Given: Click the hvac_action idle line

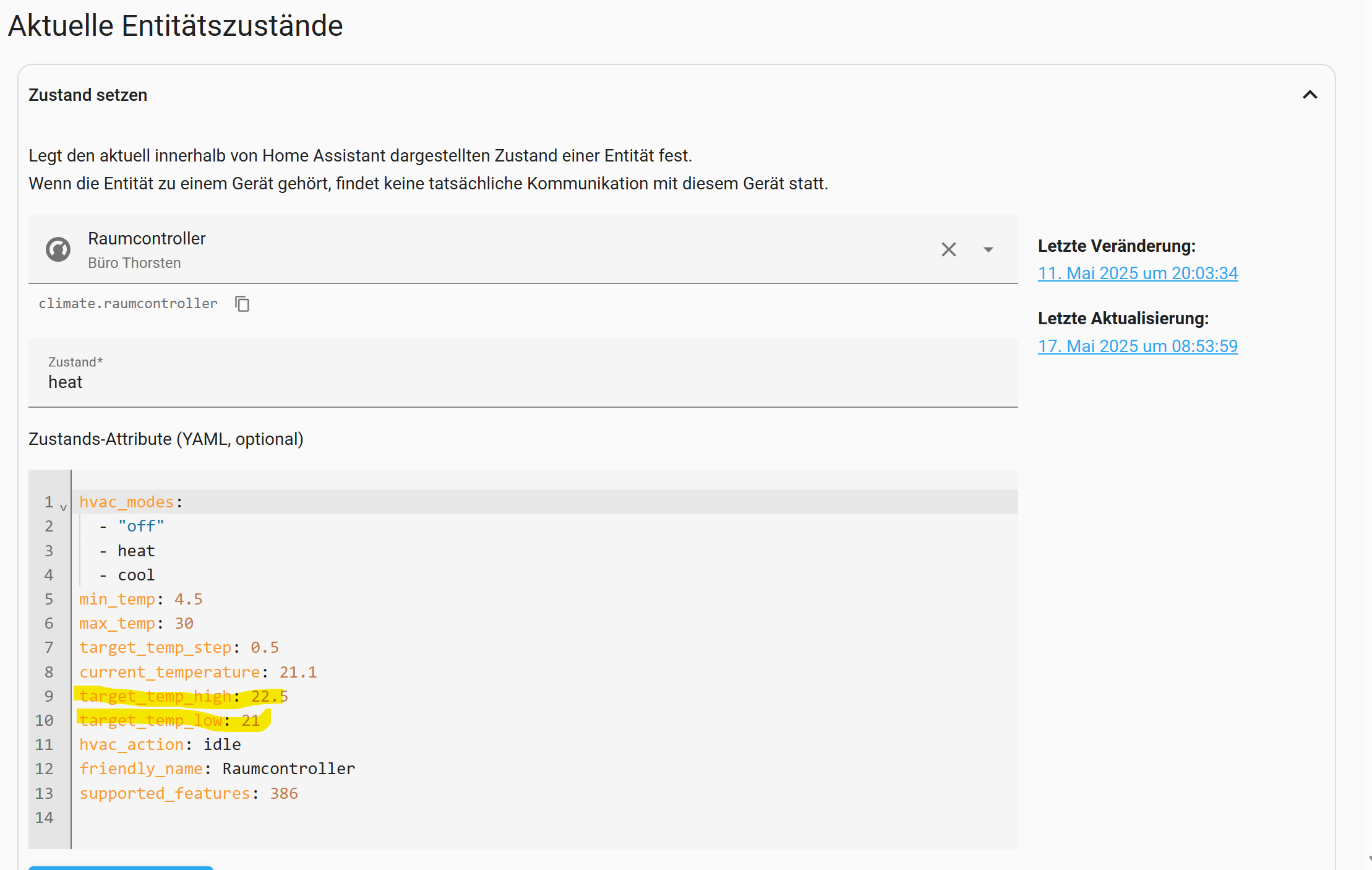Looking at the screenshot, I should (160, 744).
